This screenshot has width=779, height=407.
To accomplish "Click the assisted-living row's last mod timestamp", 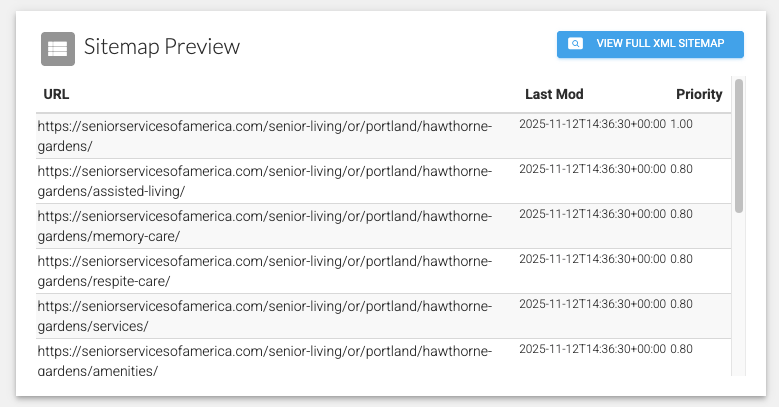I will [x=592, y=169].
